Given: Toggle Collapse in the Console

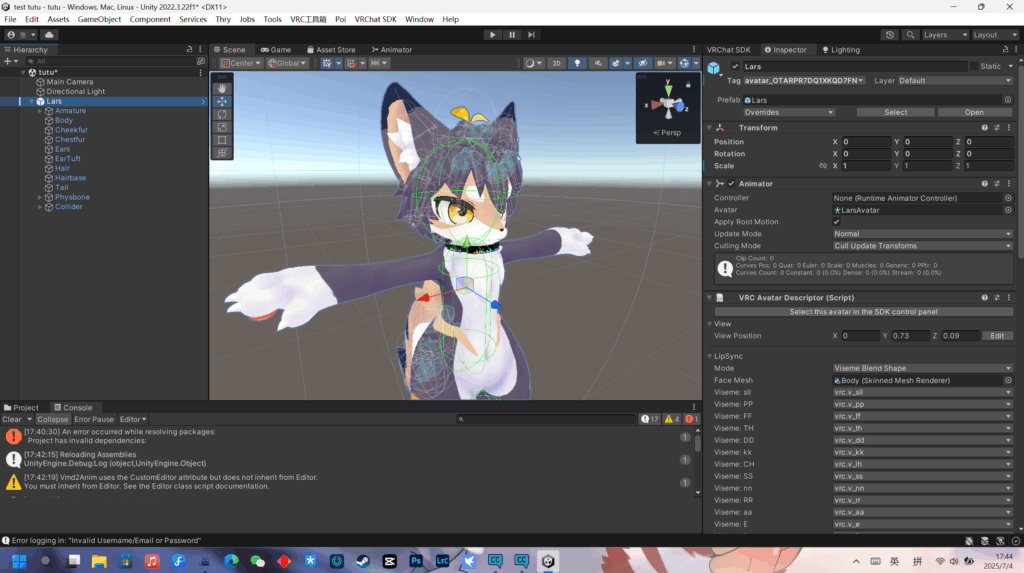Looking at the screenshot, I should [52, 419].
